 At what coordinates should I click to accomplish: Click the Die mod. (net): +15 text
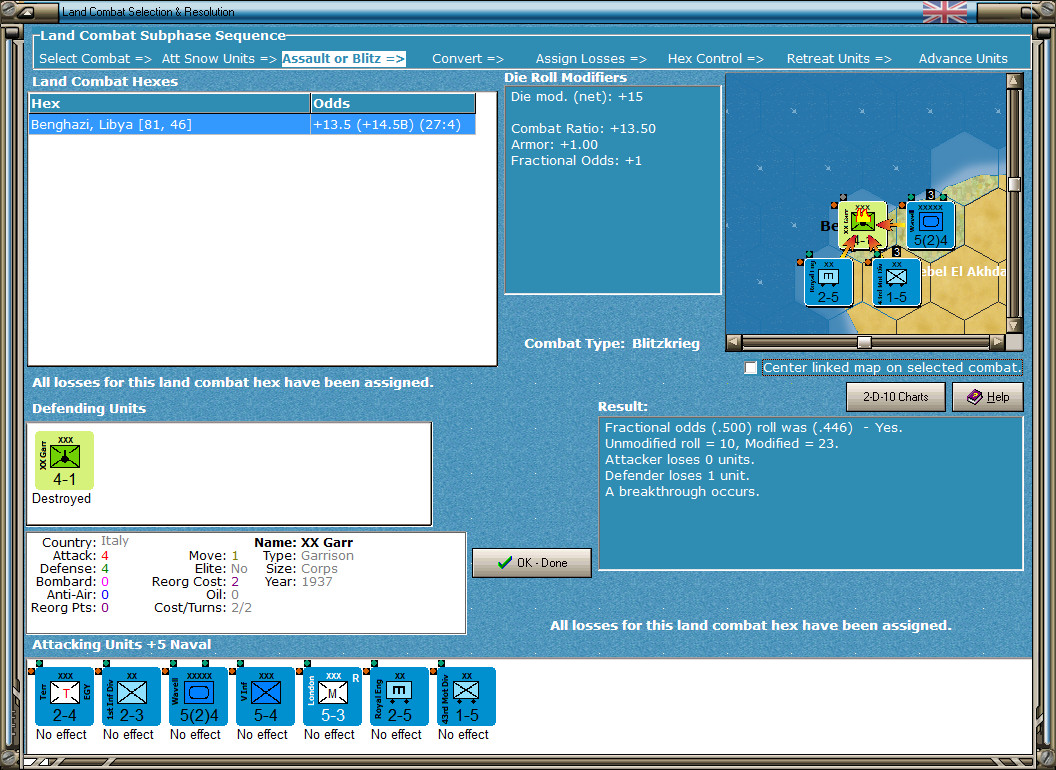tap(576, 96)
